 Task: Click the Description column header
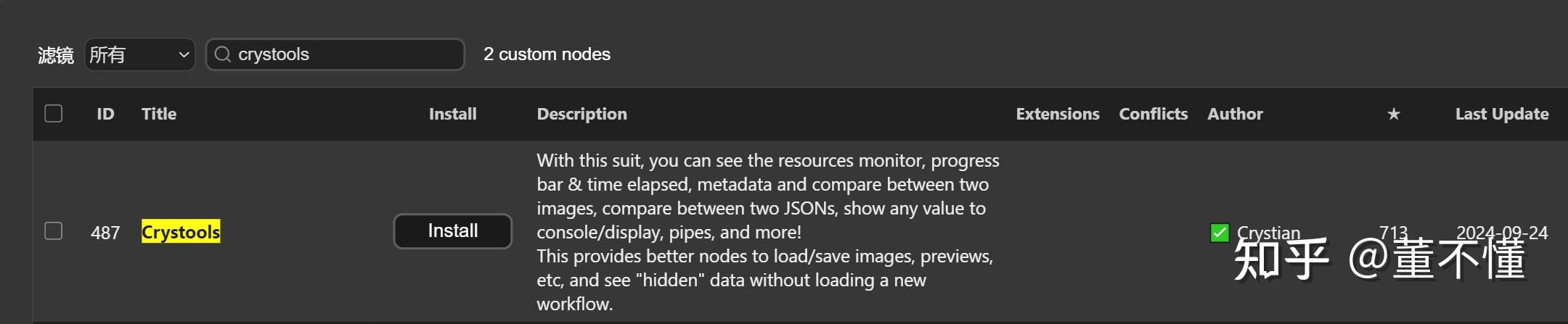coord(581,114)
